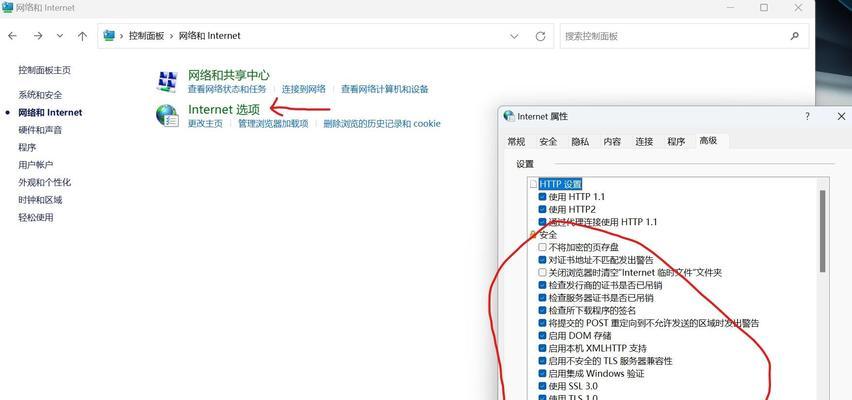Click the help question mark in Internet 属性
The width and height of the screenshot is (852, 400).
[807, 116]
